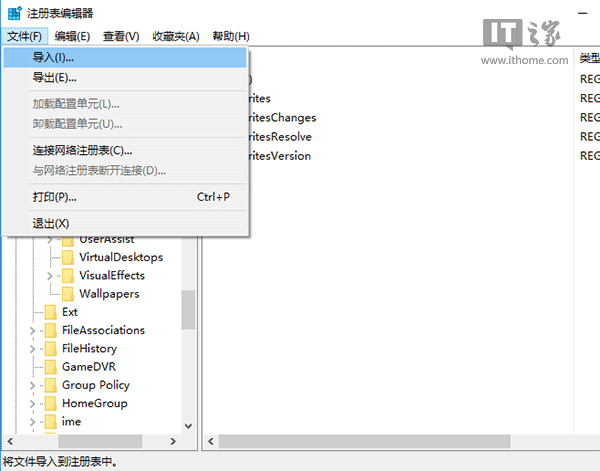Image resolution: width=600 pixels, height=471 pixels.
Task: Click the HomeGroup folder icon
Action: tap(50, 403)
